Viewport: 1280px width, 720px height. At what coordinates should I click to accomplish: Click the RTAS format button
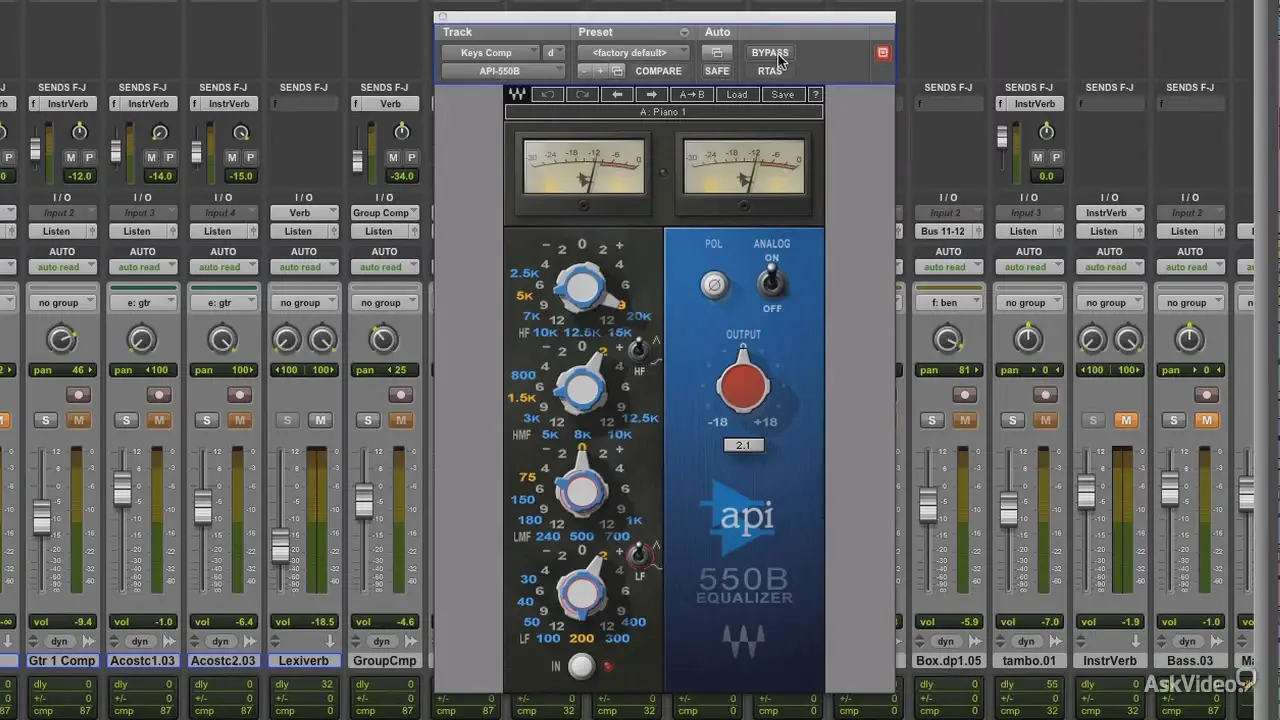click(770, 71)
